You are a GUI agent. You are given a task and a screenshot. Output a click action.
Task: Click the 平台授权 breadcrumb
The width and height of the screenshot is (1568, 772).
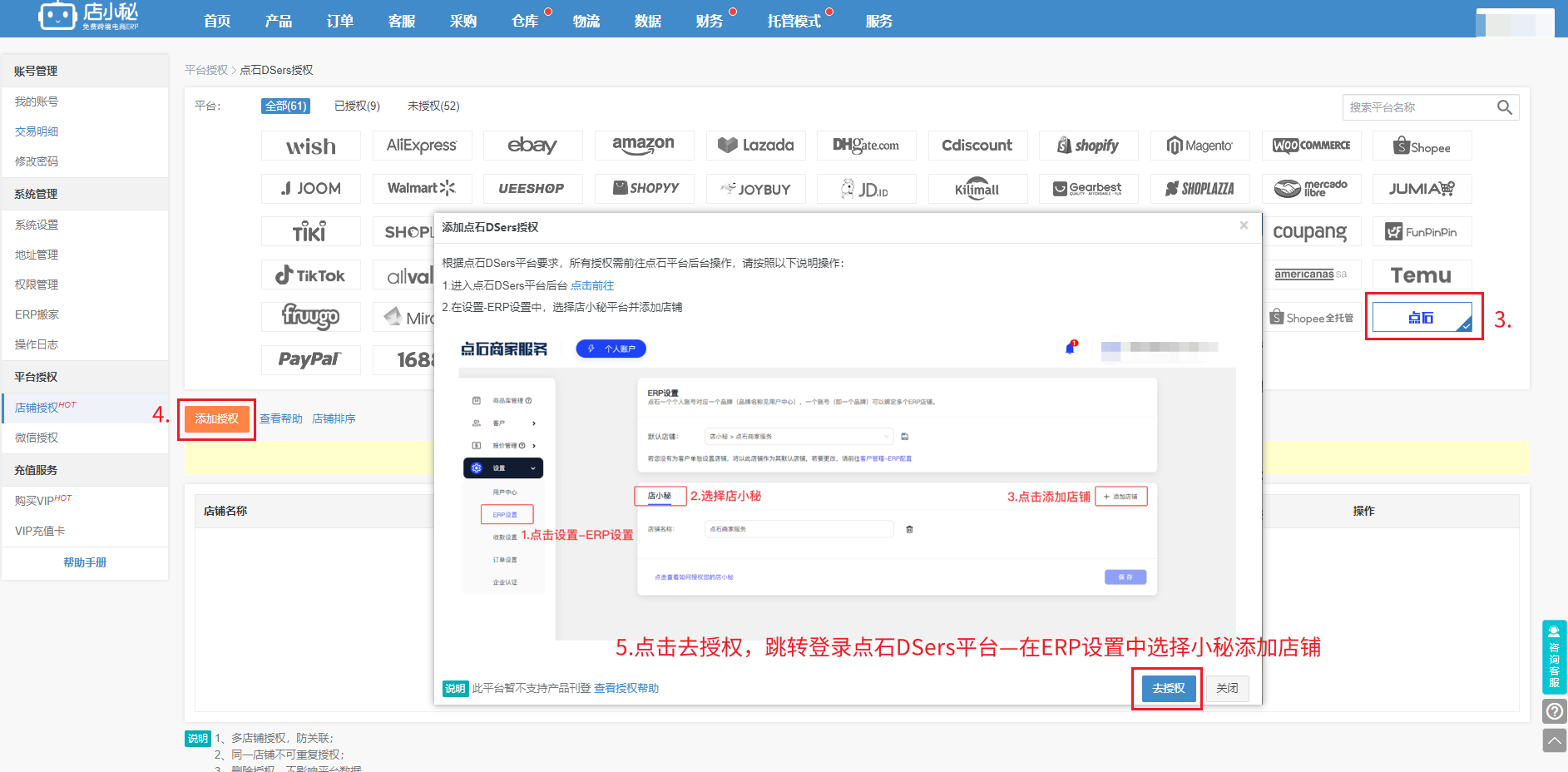206,70
